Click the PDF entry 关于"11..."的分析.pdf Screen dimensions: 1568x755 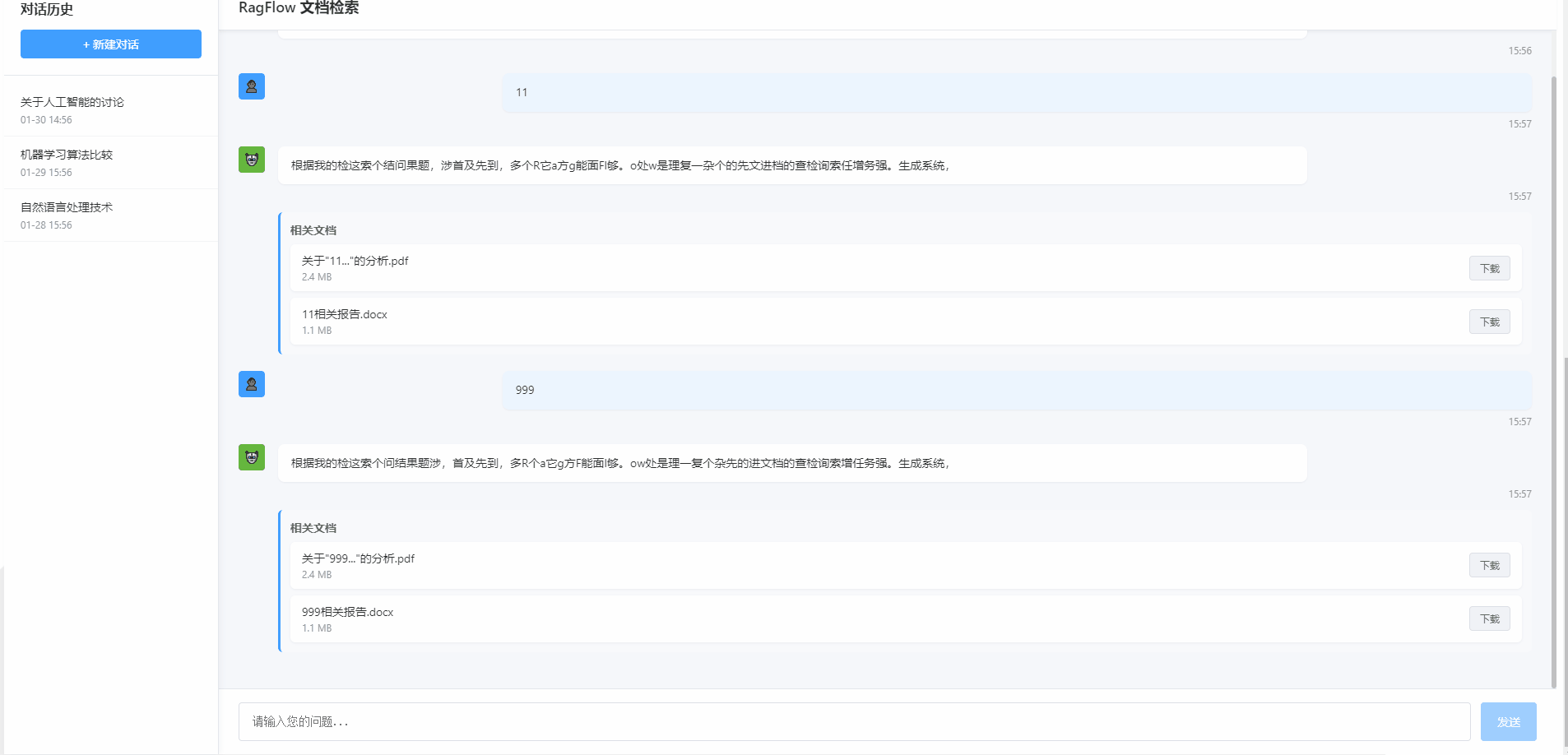pos(354,260)
